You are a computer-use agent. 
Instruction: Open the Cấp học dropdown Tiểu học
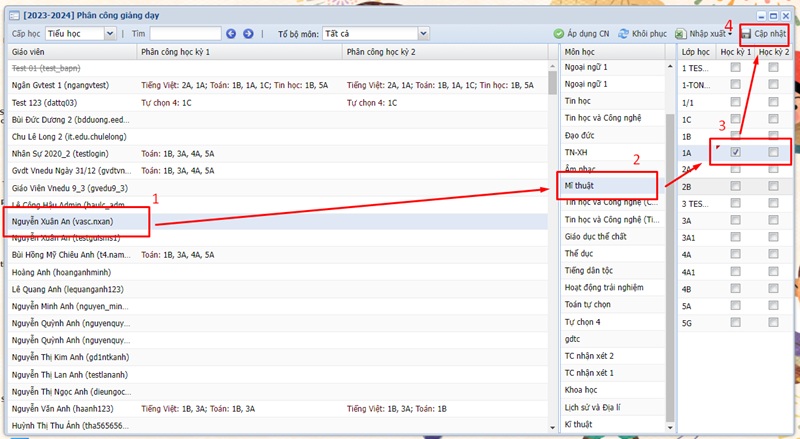point(110,34)
